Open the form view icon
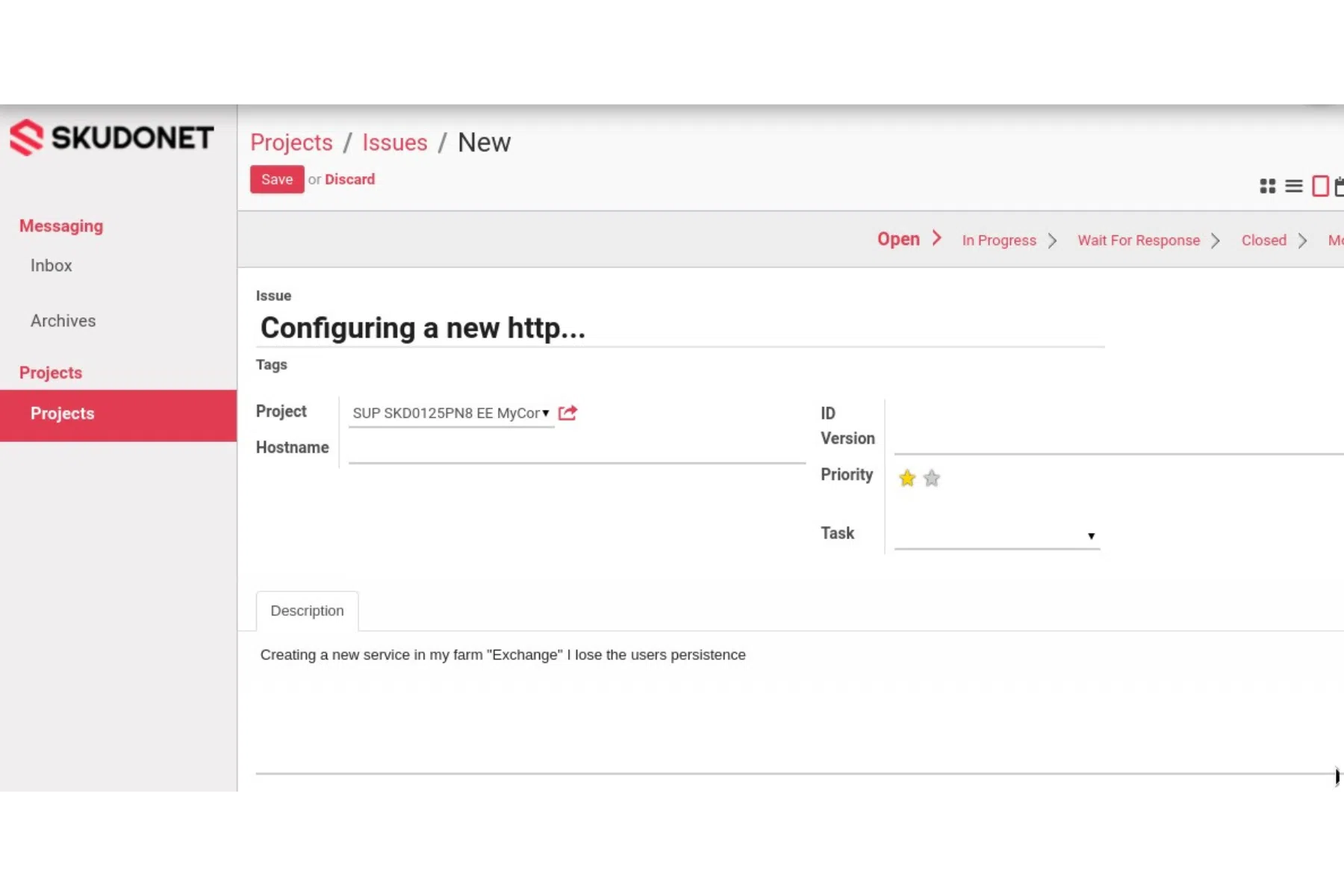The height and width of the screenshot is (896, 1344). tap(1319, 186)
